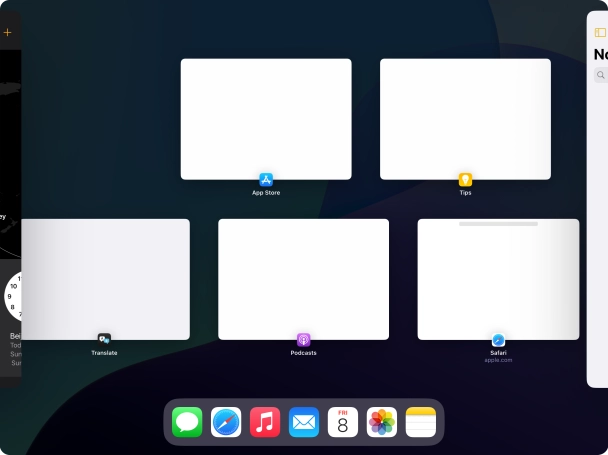This screenshot has height=455, width=608.
Task: Click the yellow plus button at top left
Action: [x=7, y=33]
